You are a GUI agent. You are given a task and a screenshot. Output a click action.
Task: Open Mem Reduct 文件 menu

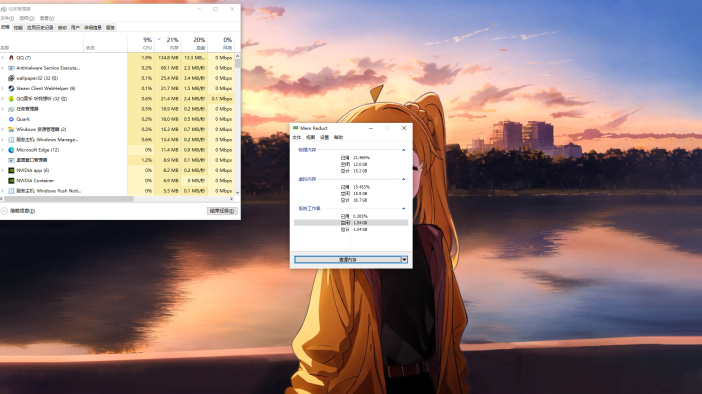297,137
